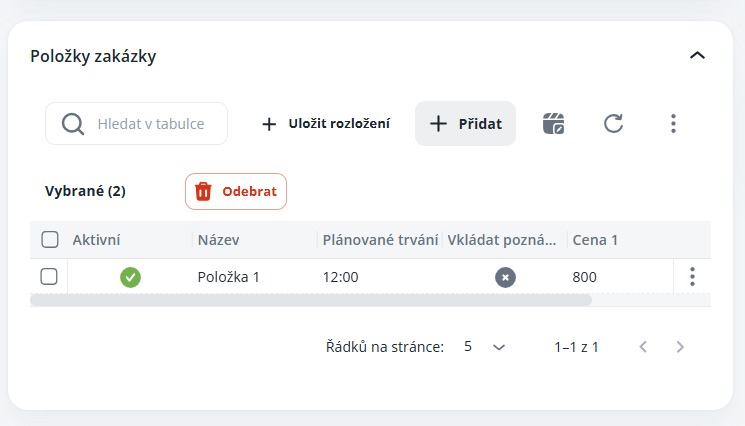The width and height of the screenshot is (745, 426).
Task: Sort by the Plánované trvání column
Action: tap(380, 240)
